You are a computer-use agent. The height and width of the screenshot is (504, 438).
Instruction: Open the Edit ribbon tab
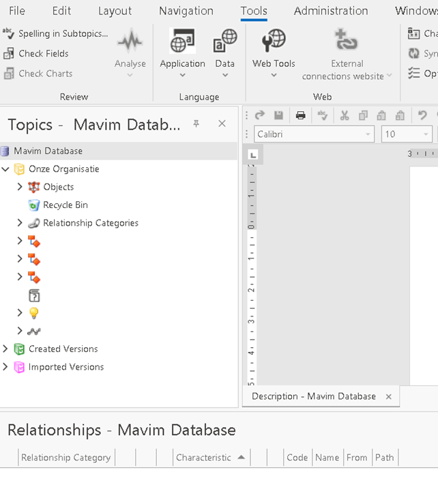point(61,11)
